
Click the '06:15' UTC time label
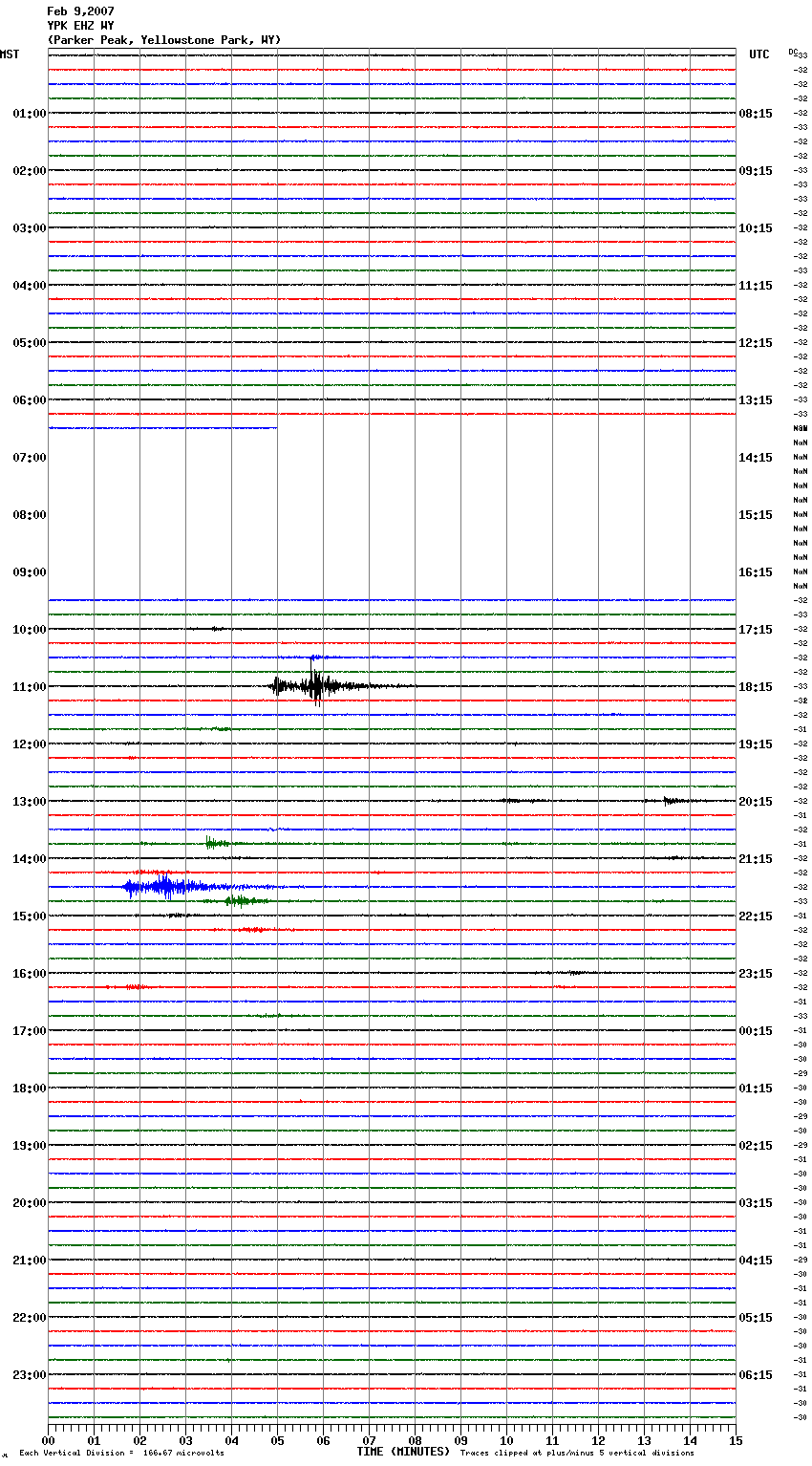pos(756,1375)
